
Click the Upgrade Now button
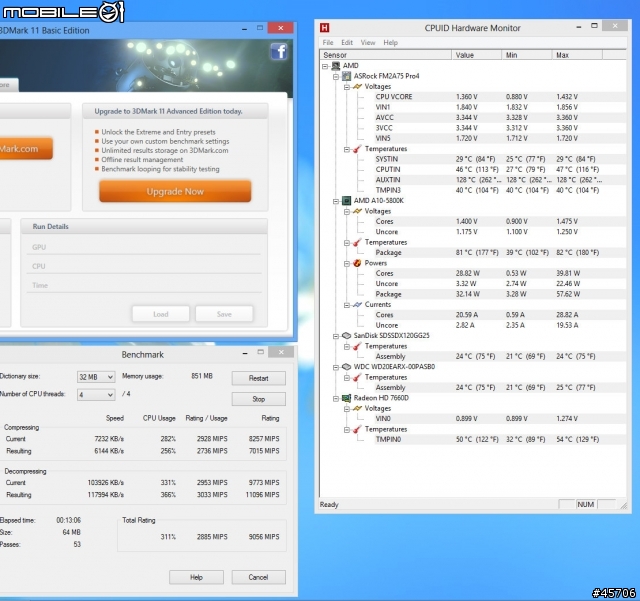pos(175,191)
